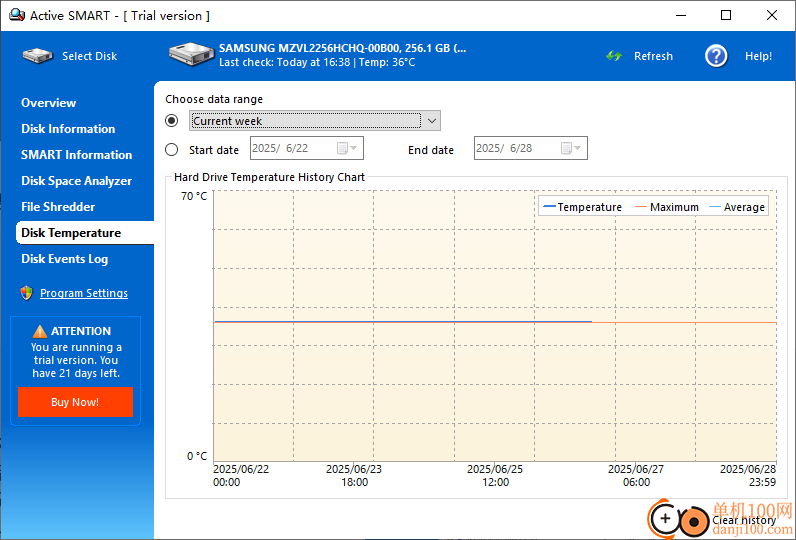
Task: Click the Samsung disk drive icon in header
Action: (192, 54)
